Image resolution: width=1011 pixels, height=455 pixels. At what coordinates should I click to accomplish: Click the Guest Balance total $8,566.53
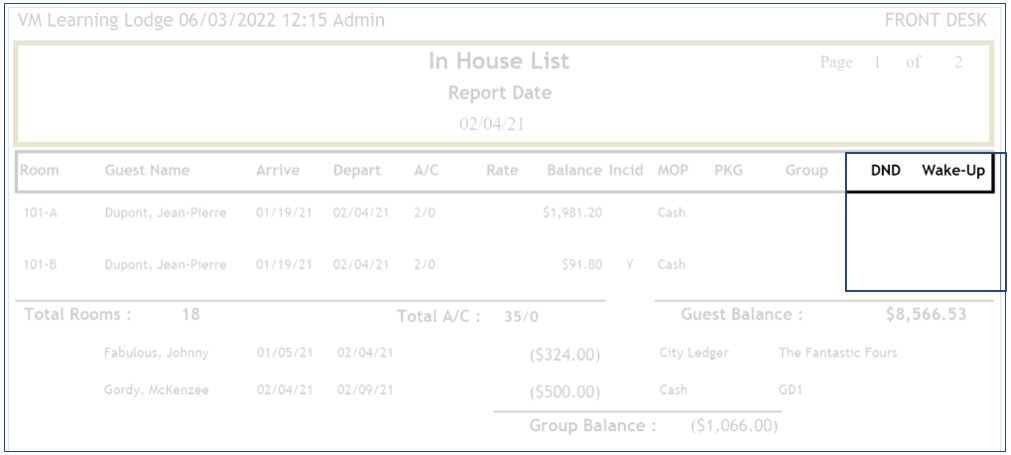click(926, 314)
